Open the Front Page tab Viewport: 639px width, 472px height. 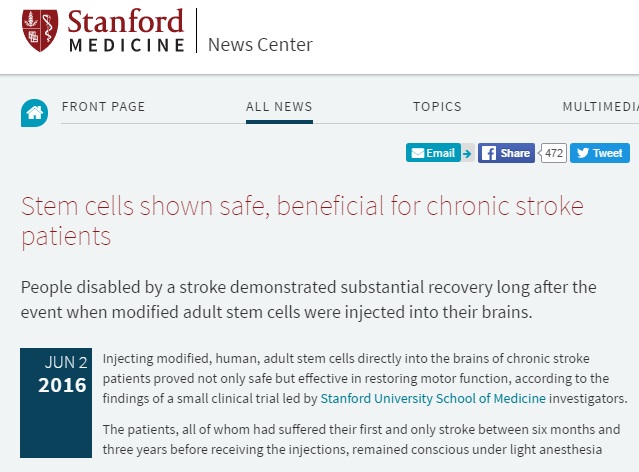(x=103, y=107)
